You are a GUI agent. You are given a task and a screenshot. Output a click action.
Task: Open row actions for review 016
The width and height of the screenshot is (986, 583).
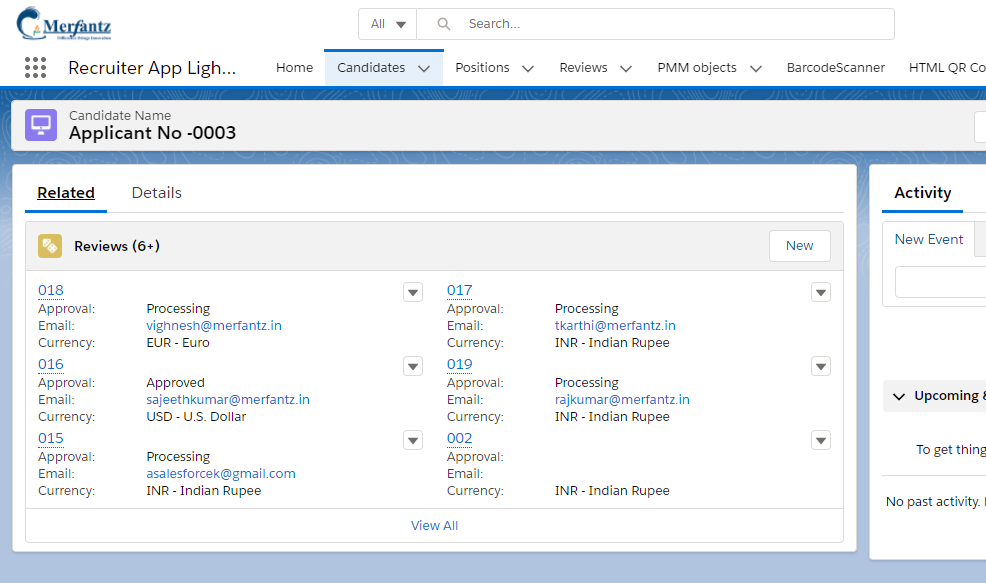click(x=412, y=366)
